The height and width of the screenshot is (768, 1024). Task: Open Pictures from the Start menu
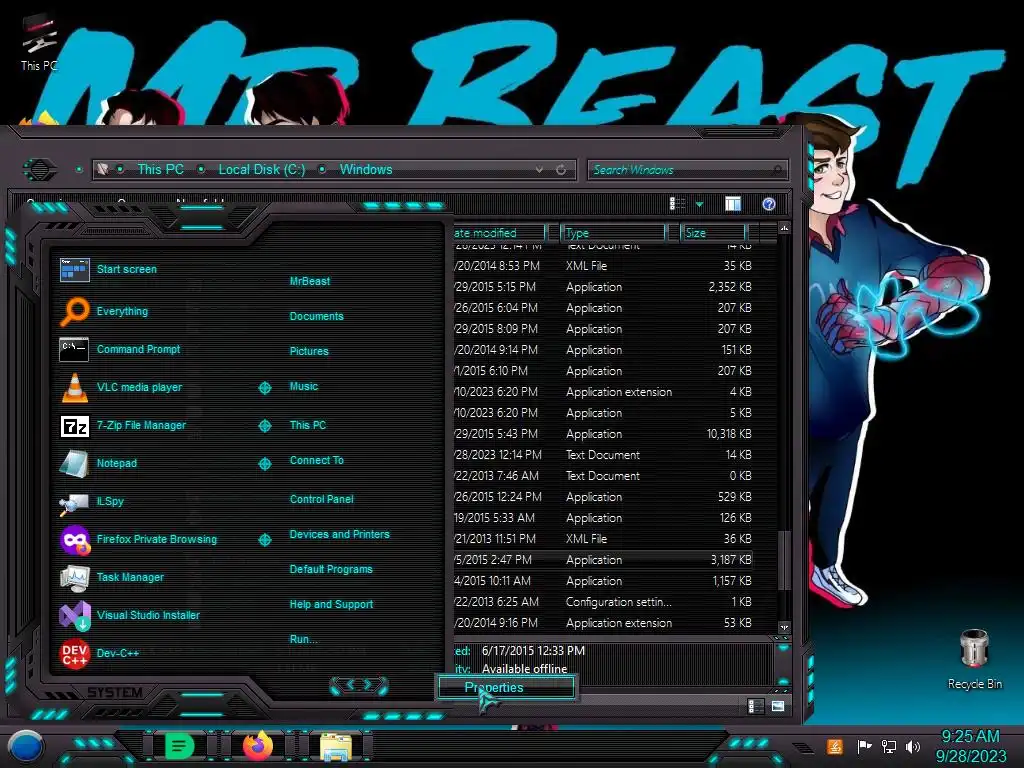(310, 351)
